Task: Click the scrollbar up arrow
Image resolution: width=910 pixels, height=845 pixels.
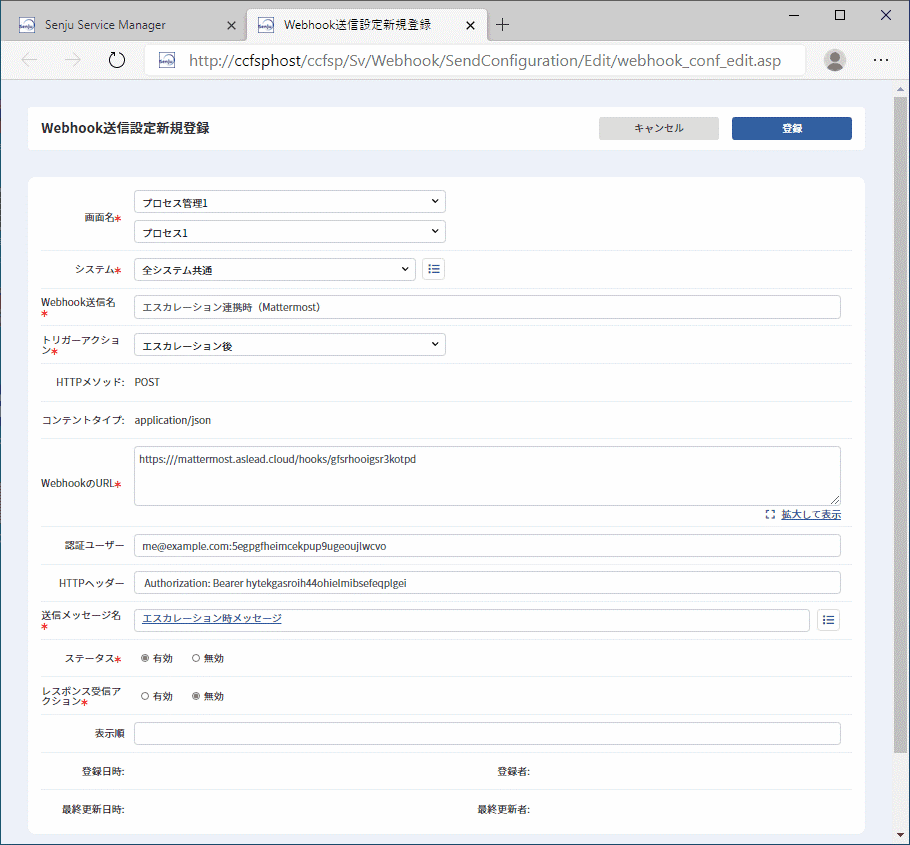Action: [900, 89]
